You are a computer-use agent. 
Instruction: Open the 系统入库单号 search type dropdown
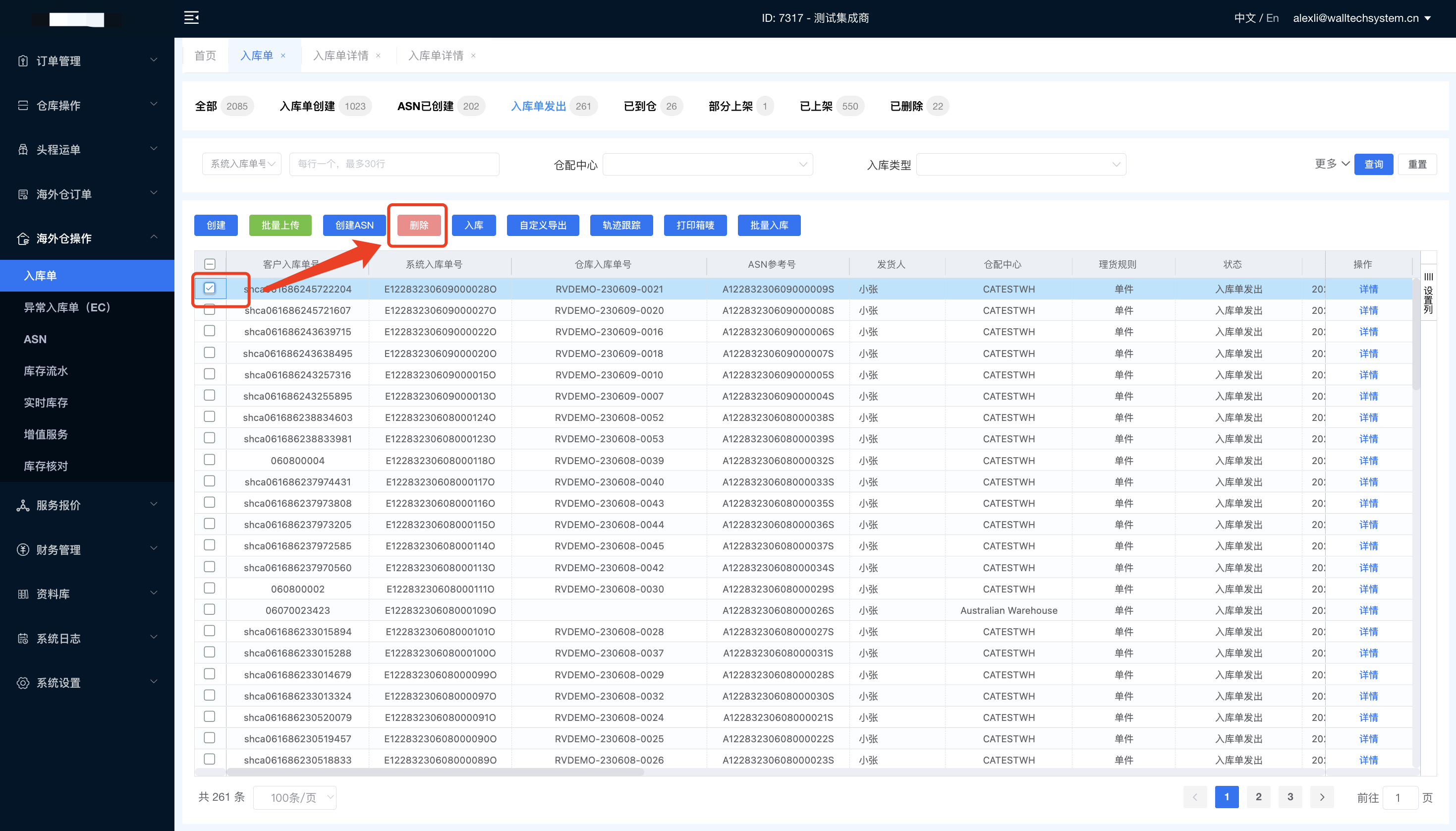click(242, 164)
